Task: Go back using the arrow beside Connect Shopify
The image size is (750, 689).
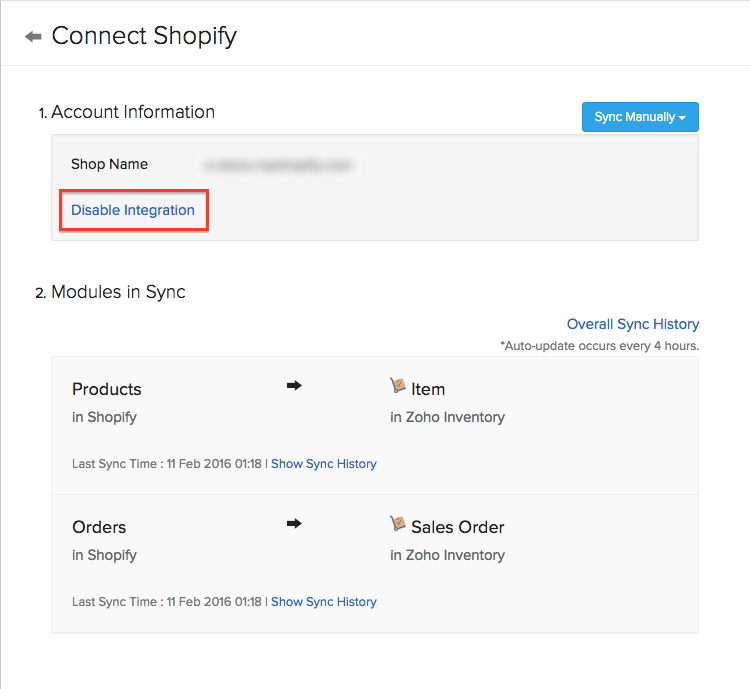Action: tap(33, 36)
